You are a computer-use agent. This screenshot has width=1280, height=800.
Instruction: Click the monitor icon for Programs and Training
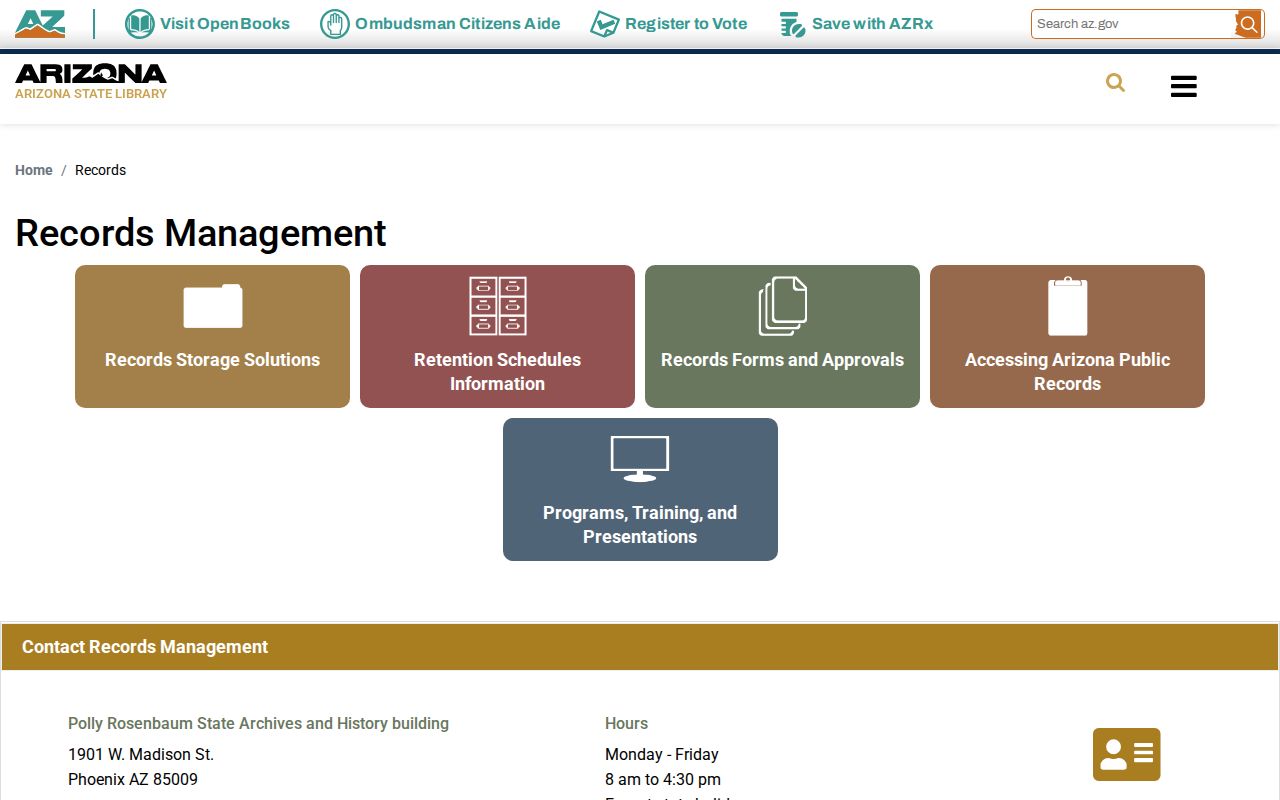[x=640, y=459]
